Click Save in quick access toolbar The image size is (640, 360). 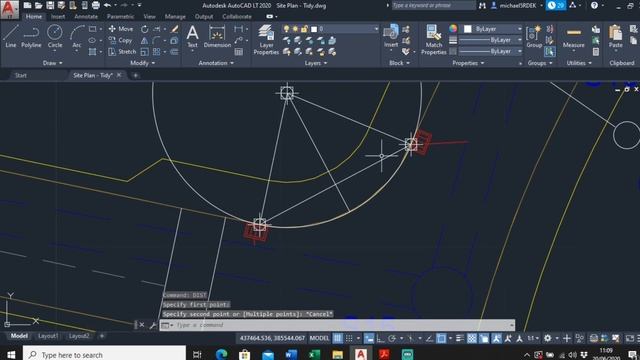50,5
